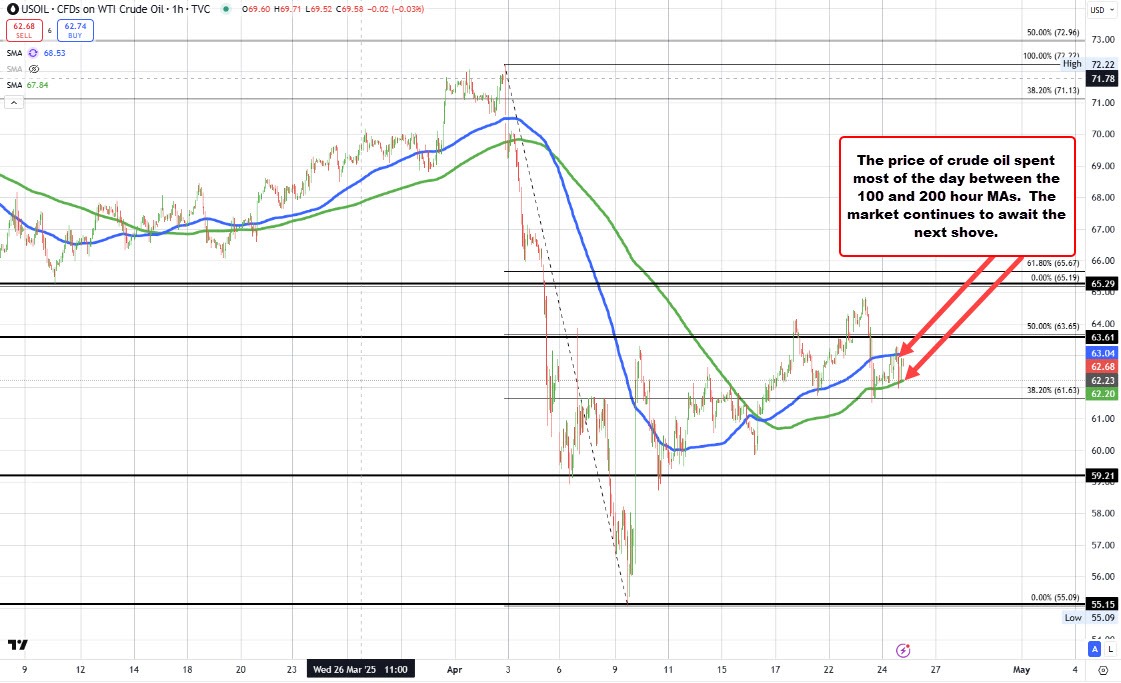
Task: Click the L69.52 low value in header
Action: click(x=318, y=9)
